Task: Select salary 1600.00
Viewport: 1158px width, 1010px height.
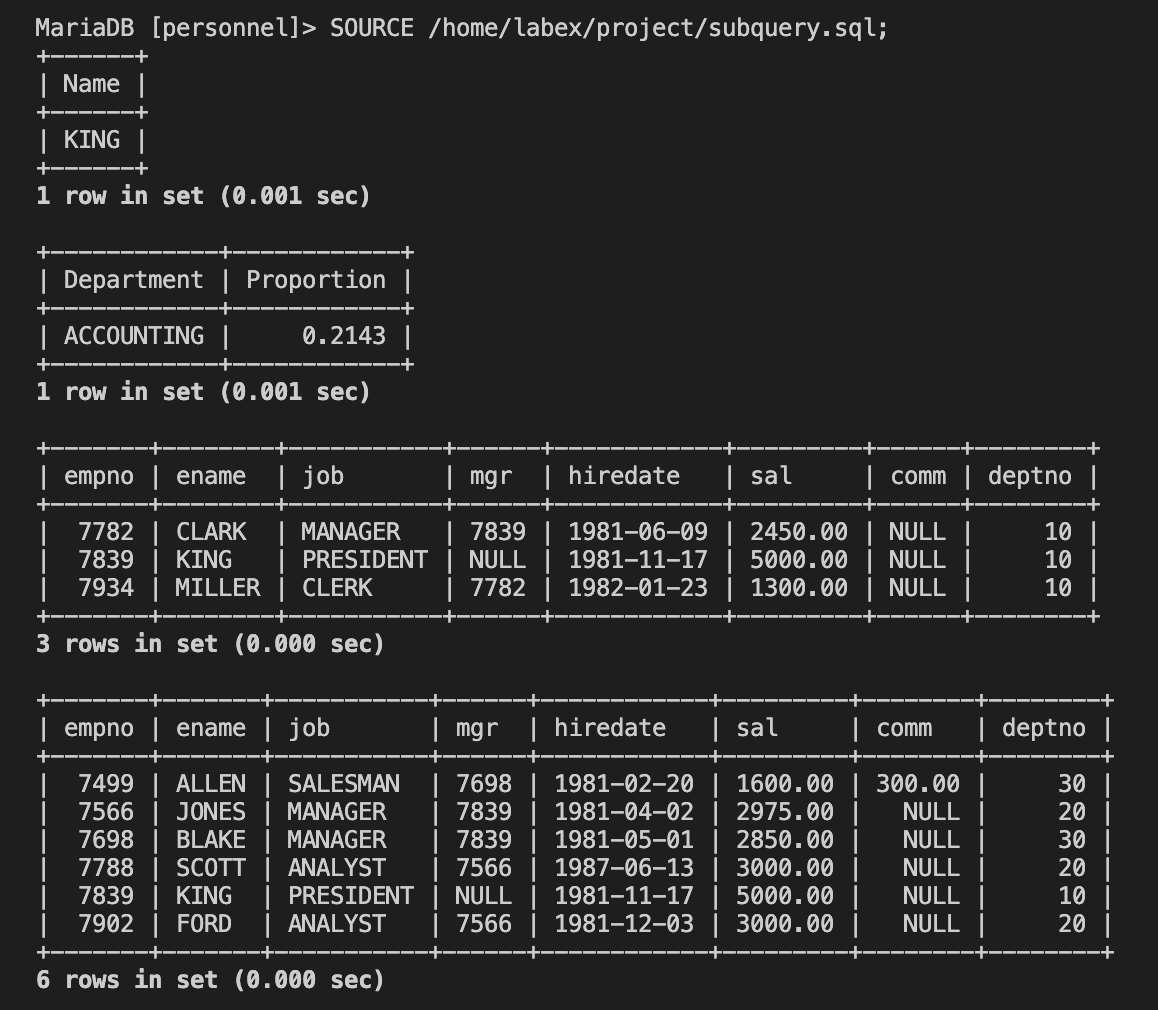Action: [785, 784]
